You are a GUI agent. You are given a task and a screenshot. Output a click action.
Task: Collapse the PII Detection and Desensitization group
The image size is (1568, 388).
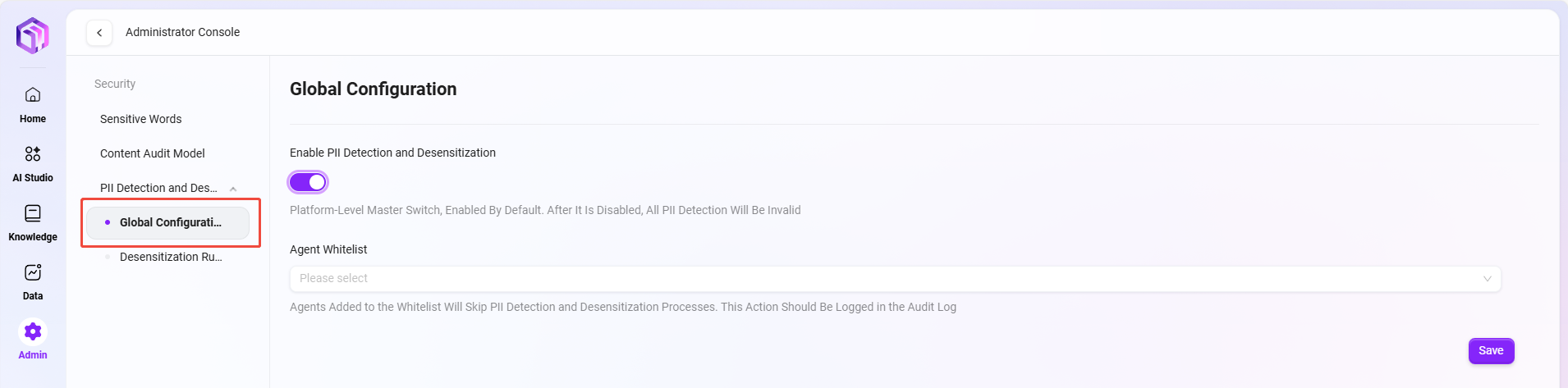(x=233, y=189)
